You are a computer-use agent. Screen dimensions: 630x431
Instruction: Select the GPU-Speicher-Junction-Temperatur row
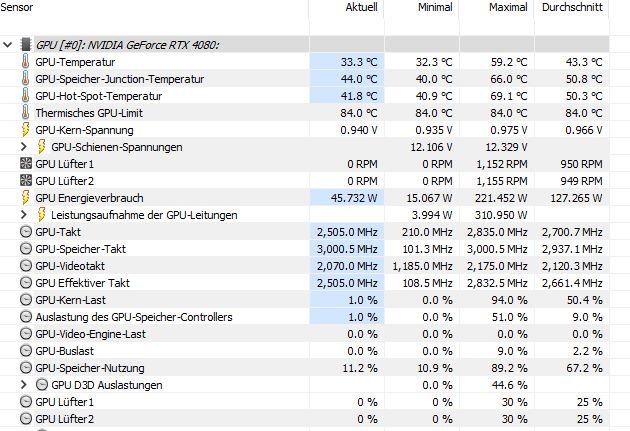(305, 79)
